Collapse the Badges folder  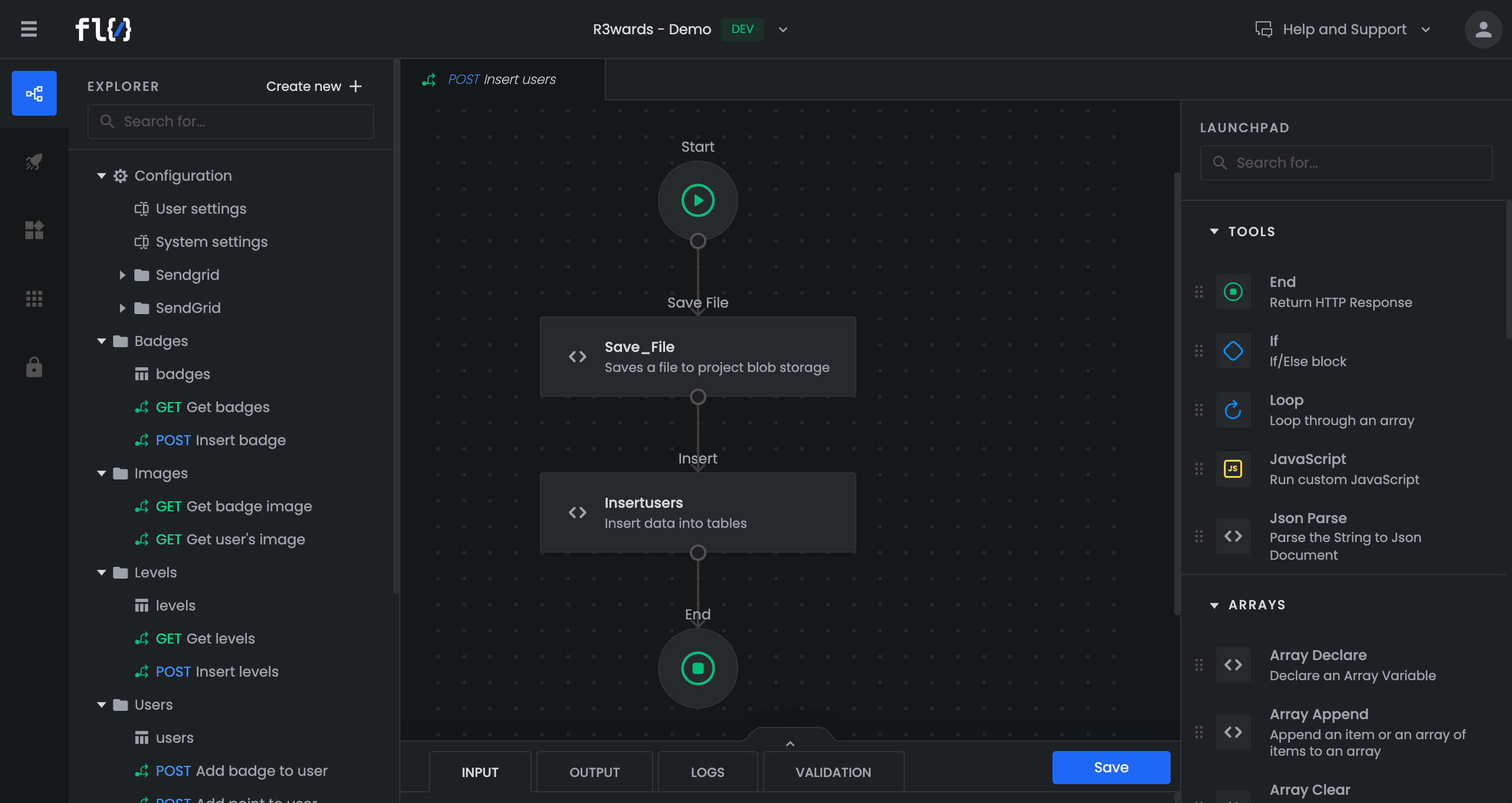(102, 341)
